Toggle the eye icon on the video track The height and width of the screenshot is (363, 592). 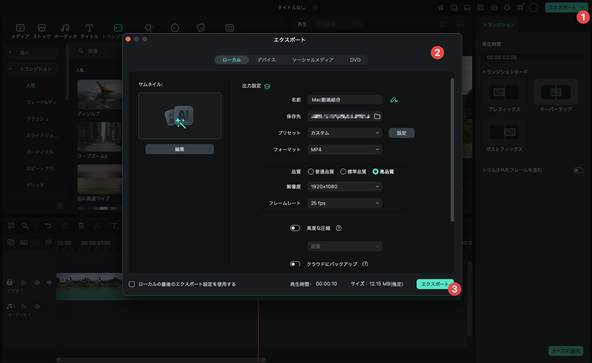pyautogui.click(x=37, y=283)
